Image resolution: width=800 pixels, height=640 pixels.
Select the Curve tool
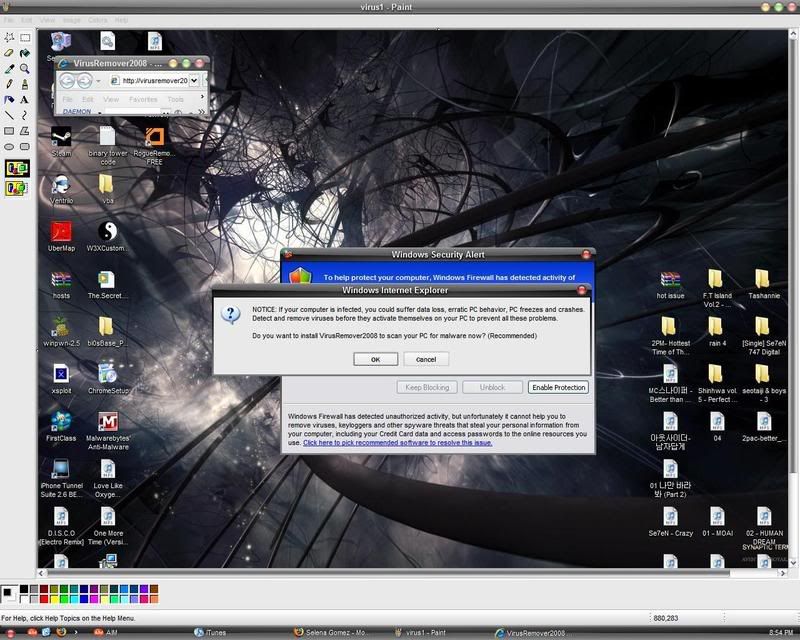click(x=24, y=115)
